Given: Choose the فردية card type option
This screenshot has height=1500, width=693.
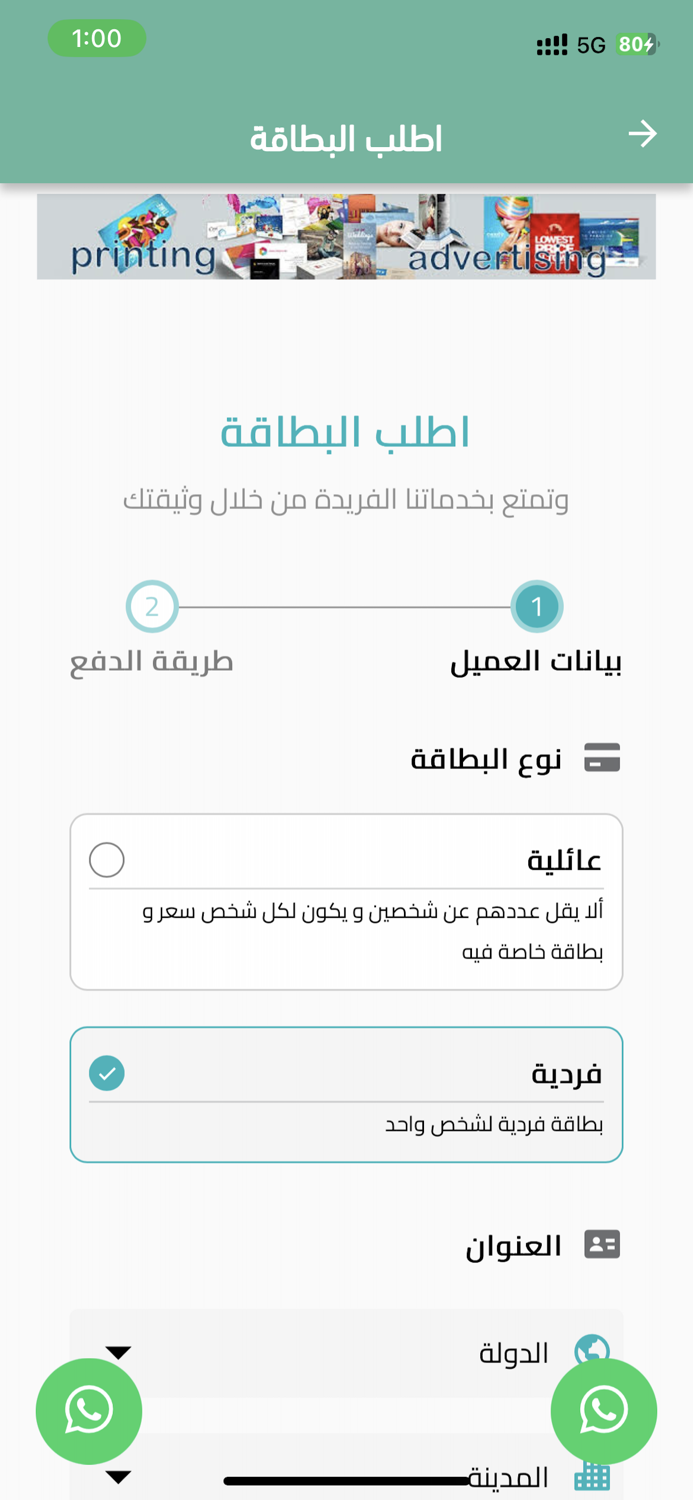Looking at the screenshot, I should click(x=346, y=1093).
